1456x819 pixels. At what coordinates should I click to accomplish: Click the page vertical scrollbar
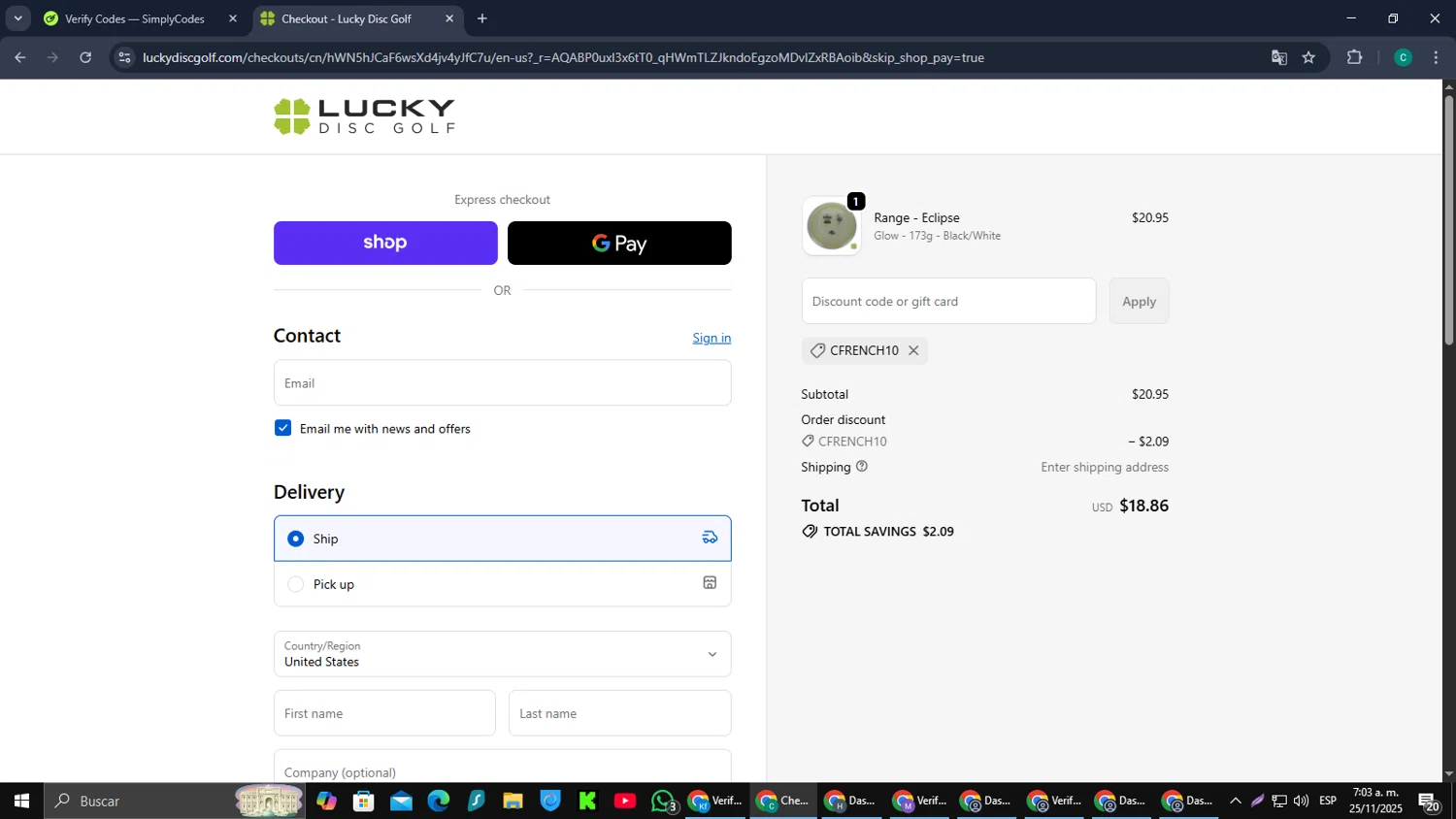1449,220
